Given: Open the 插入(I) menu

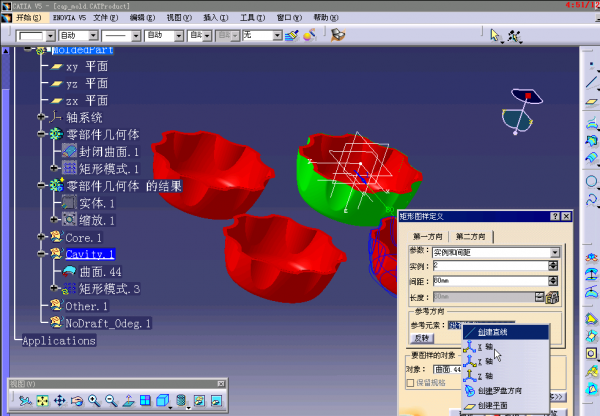Looking at the screenshot, I should 215,18.
